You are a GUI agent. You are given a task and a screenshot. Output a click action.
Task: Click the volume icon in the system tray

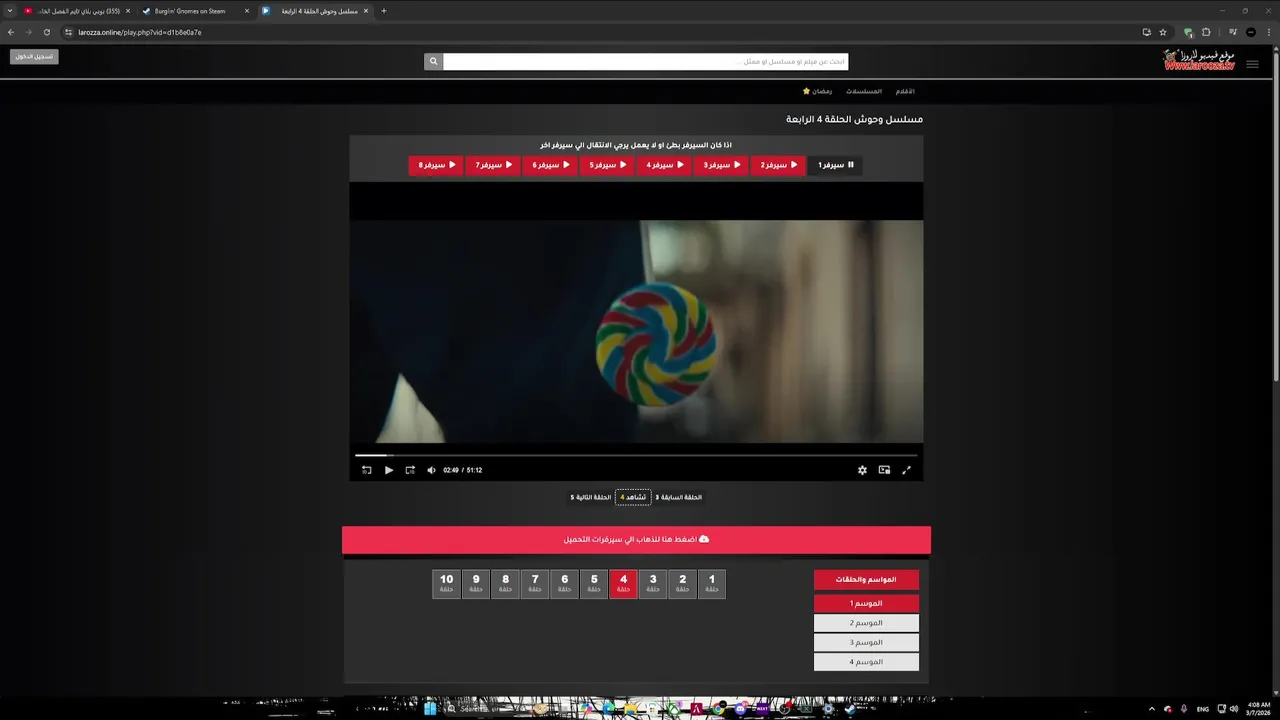coord(1234,709)
